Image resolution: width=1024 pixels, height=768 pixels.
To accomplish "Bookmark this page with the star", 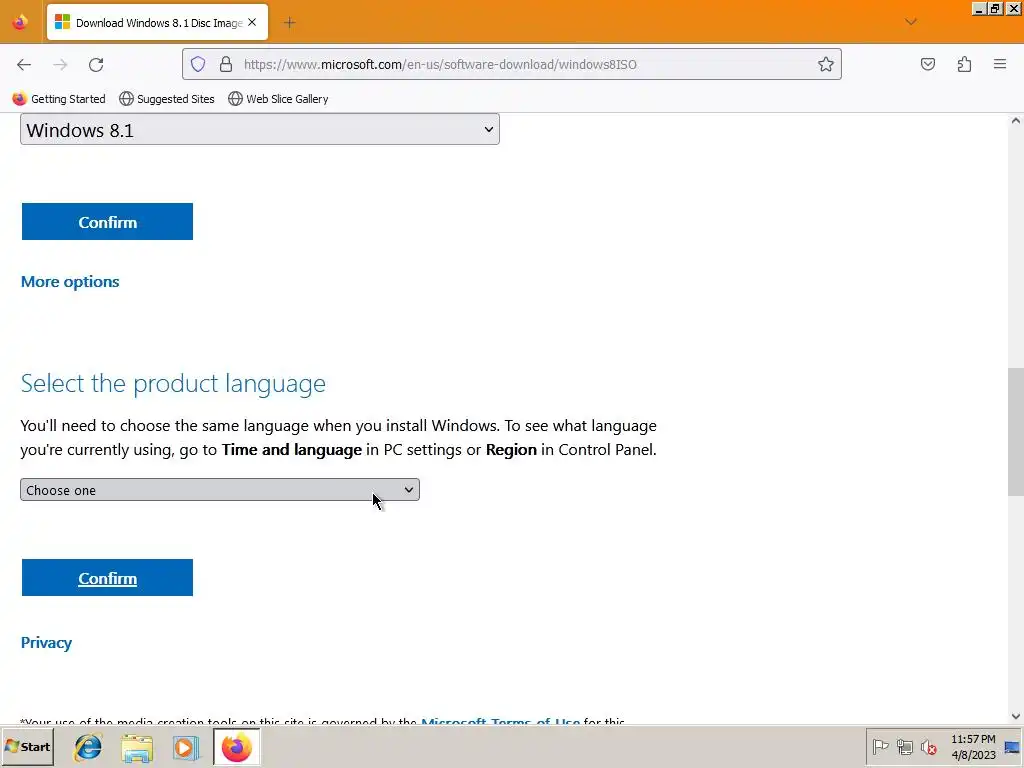I will point(825,64).
